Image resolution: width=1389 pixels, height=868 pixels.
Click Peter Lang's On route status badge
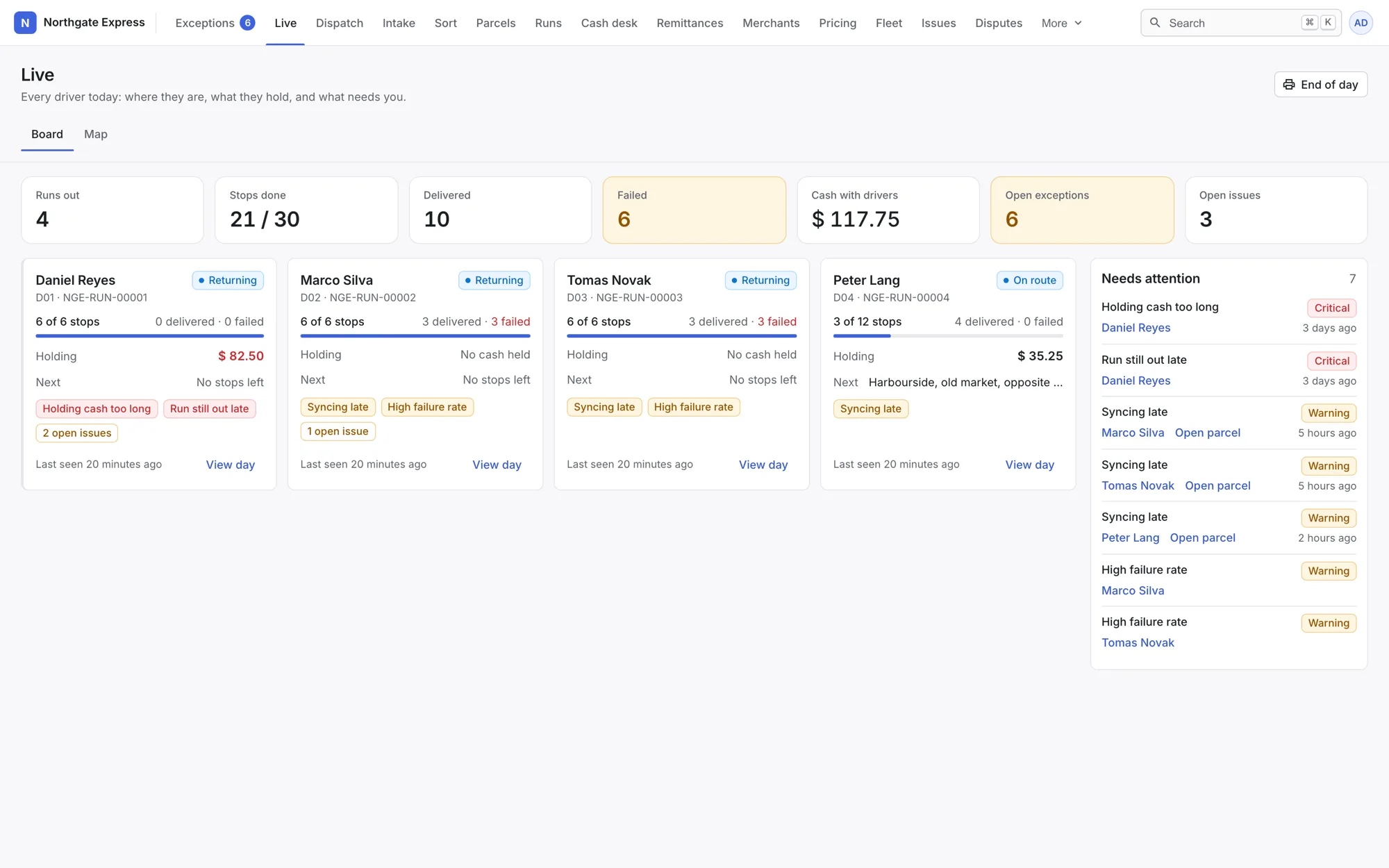pos(1030,281)
